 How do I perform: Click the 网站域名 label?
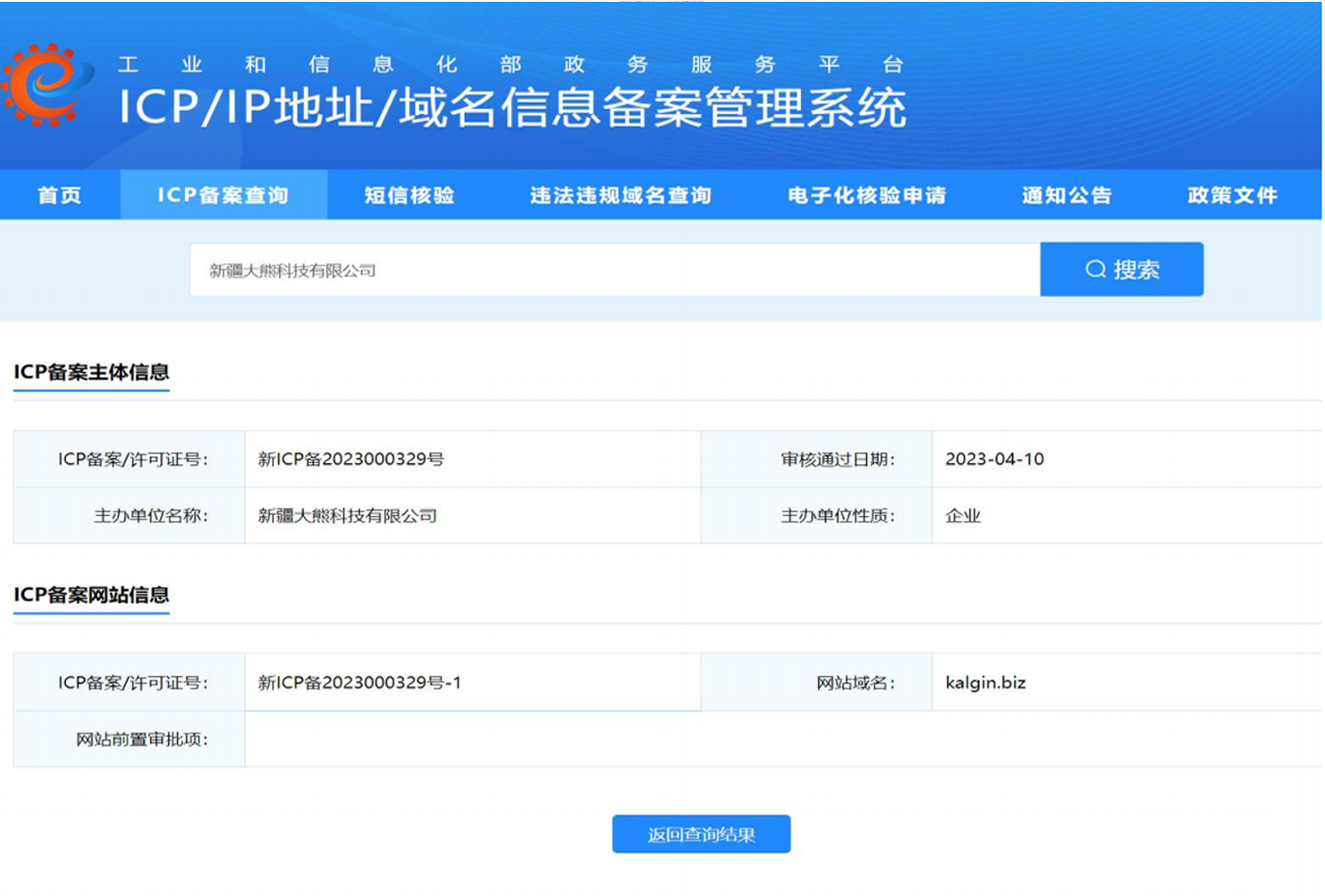856,682
